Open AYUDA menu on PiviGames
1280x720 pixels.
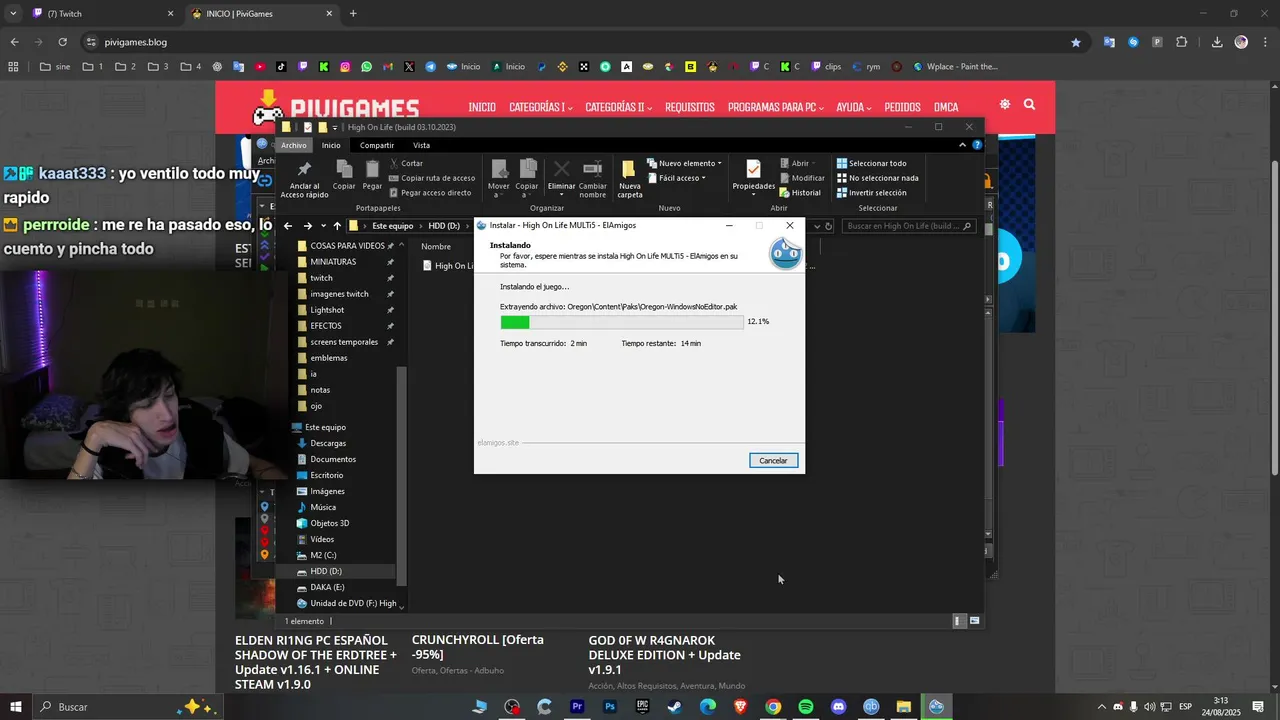pyautogui.click(x=853, y=107)
